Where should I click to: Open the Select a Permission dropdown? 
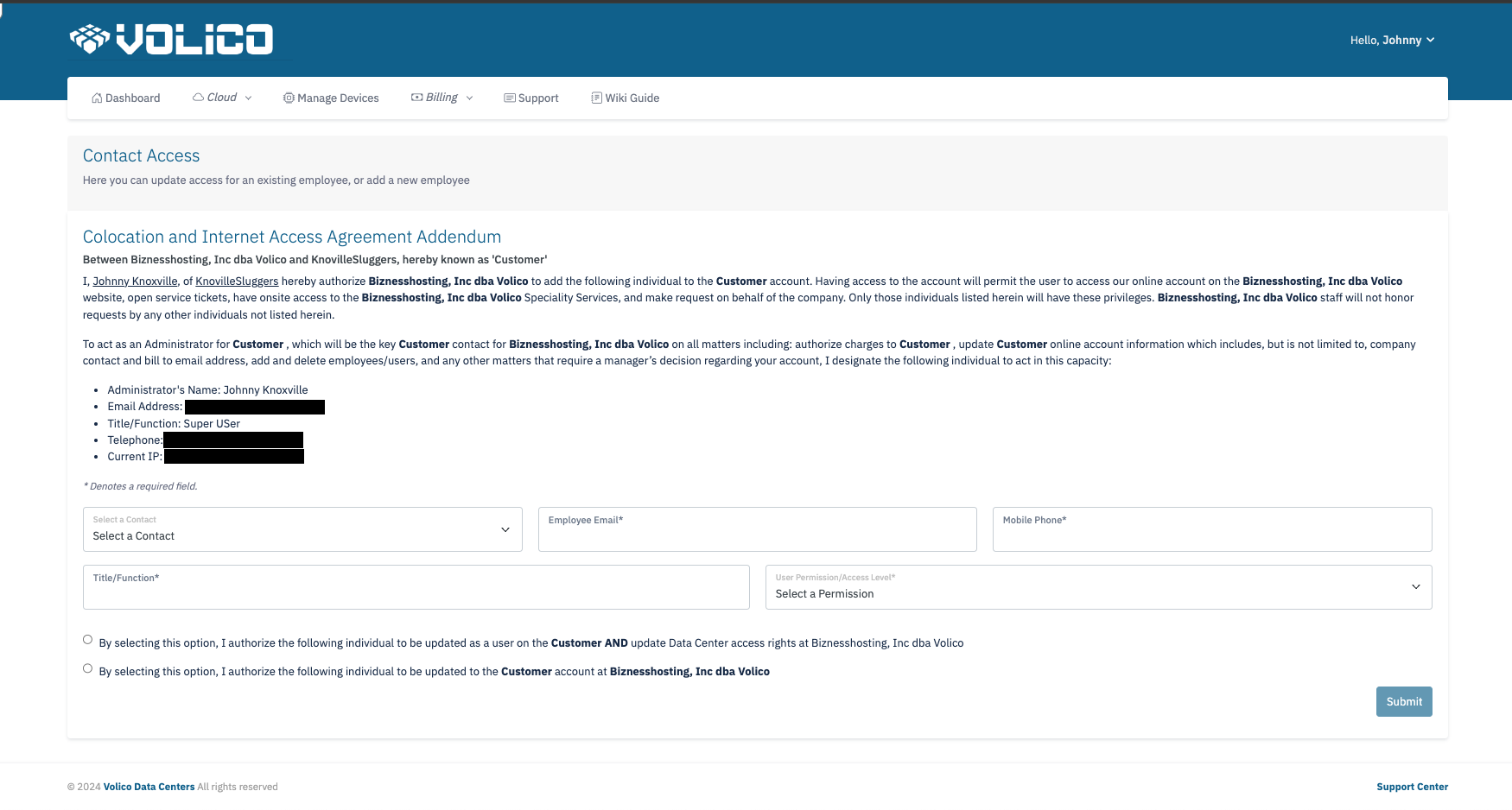(x=1098, y=587)
